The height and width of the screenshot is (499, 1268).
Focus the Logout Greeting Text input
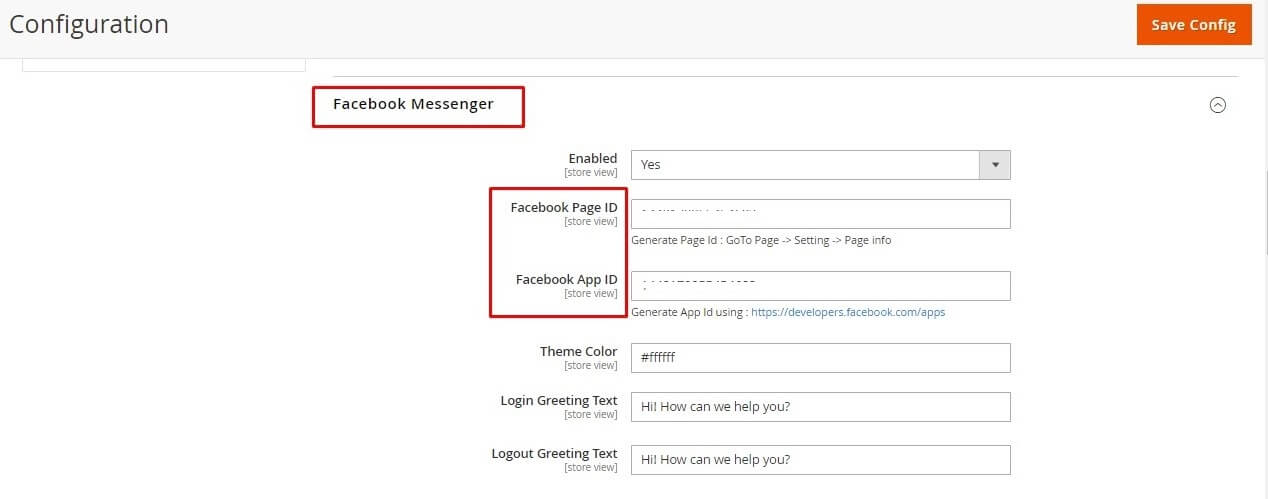[x=820, y=460]
